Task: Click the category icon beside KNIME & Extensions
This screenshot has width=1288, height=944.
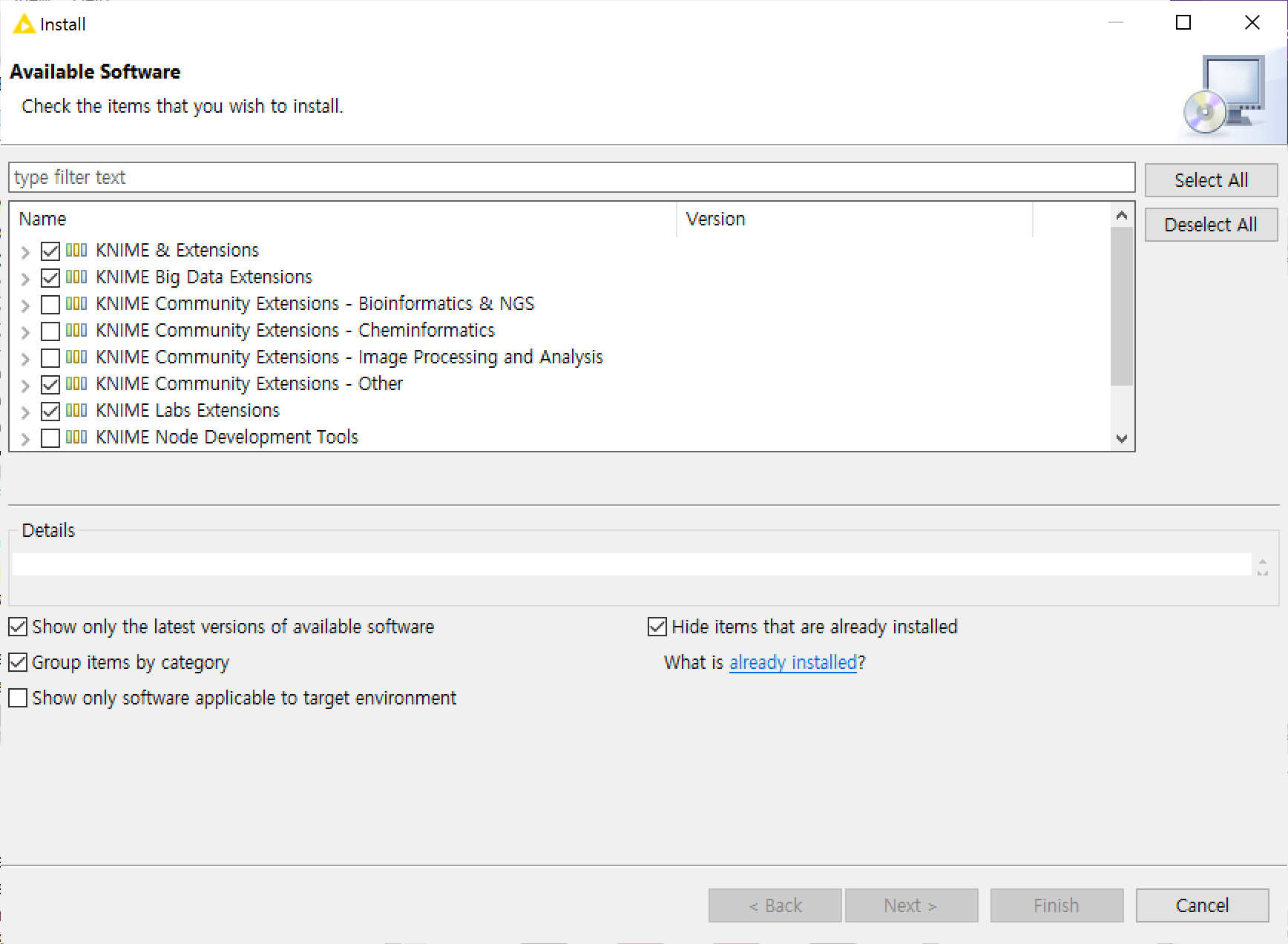Action: (x=76, y=250)
